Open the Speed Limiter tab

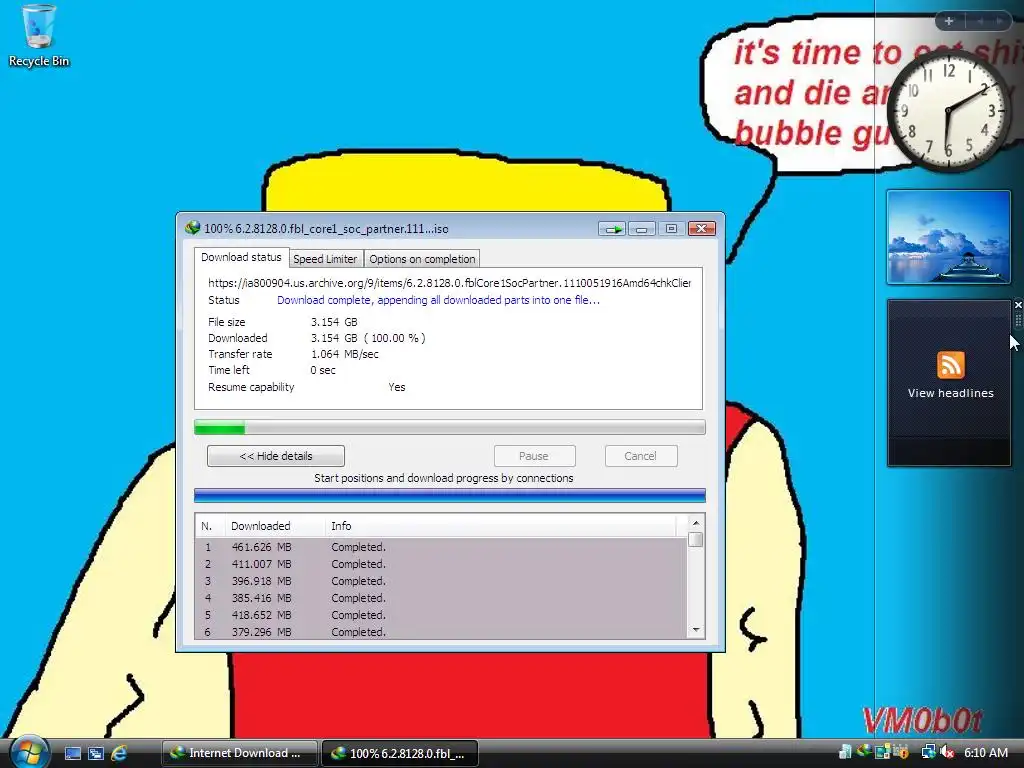click(x=325, y=259)
